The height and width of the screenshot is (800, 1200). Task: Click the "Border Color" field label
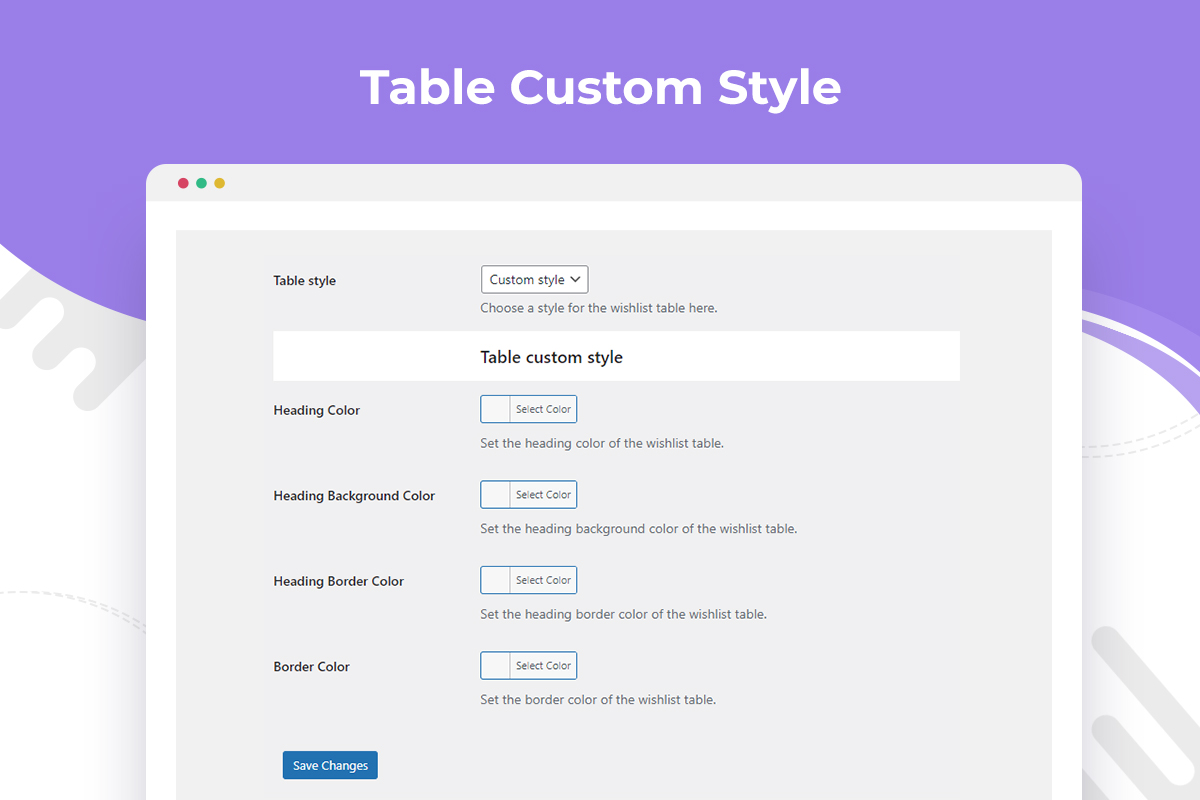click(x=311, y=667)
